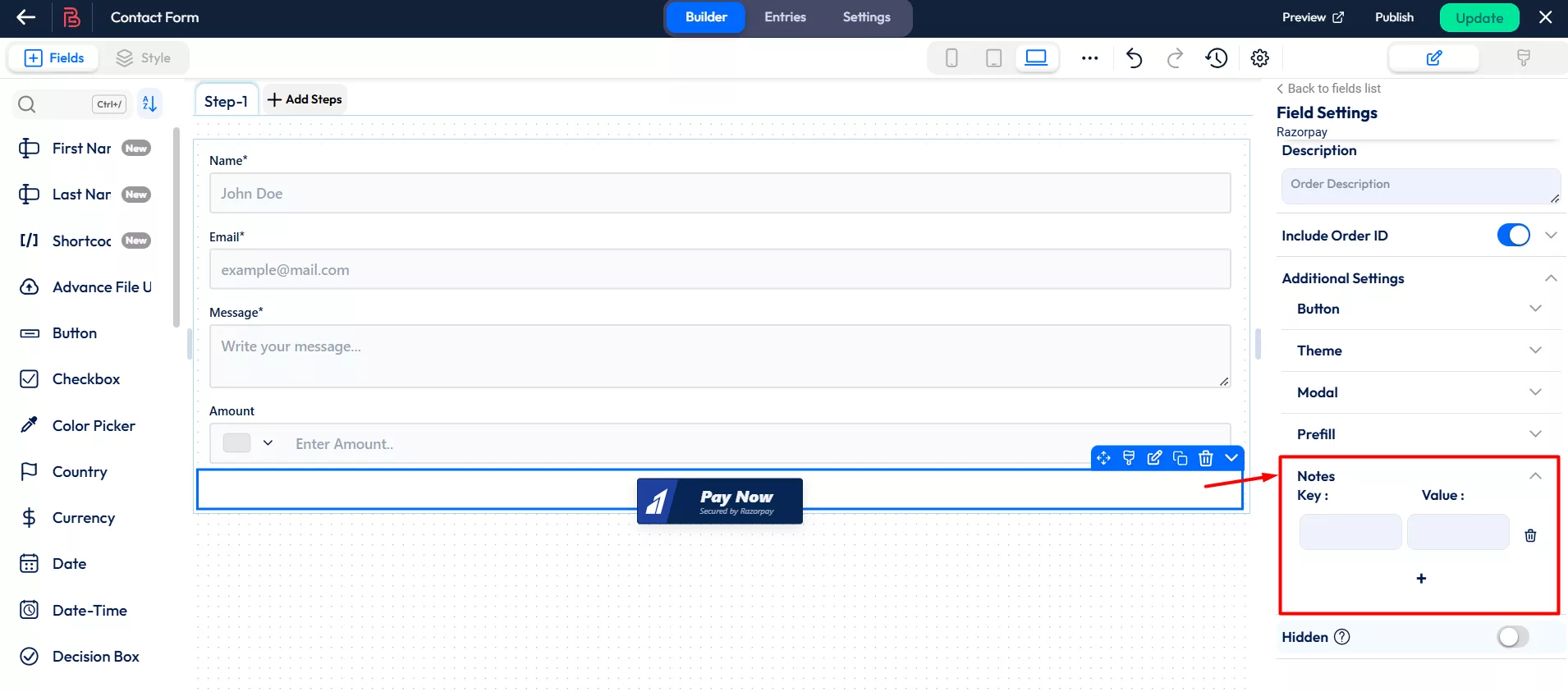This screenshot has height=692, width=1568.
Task: Close the builder with X icon
Action: tap(1545, 17)
